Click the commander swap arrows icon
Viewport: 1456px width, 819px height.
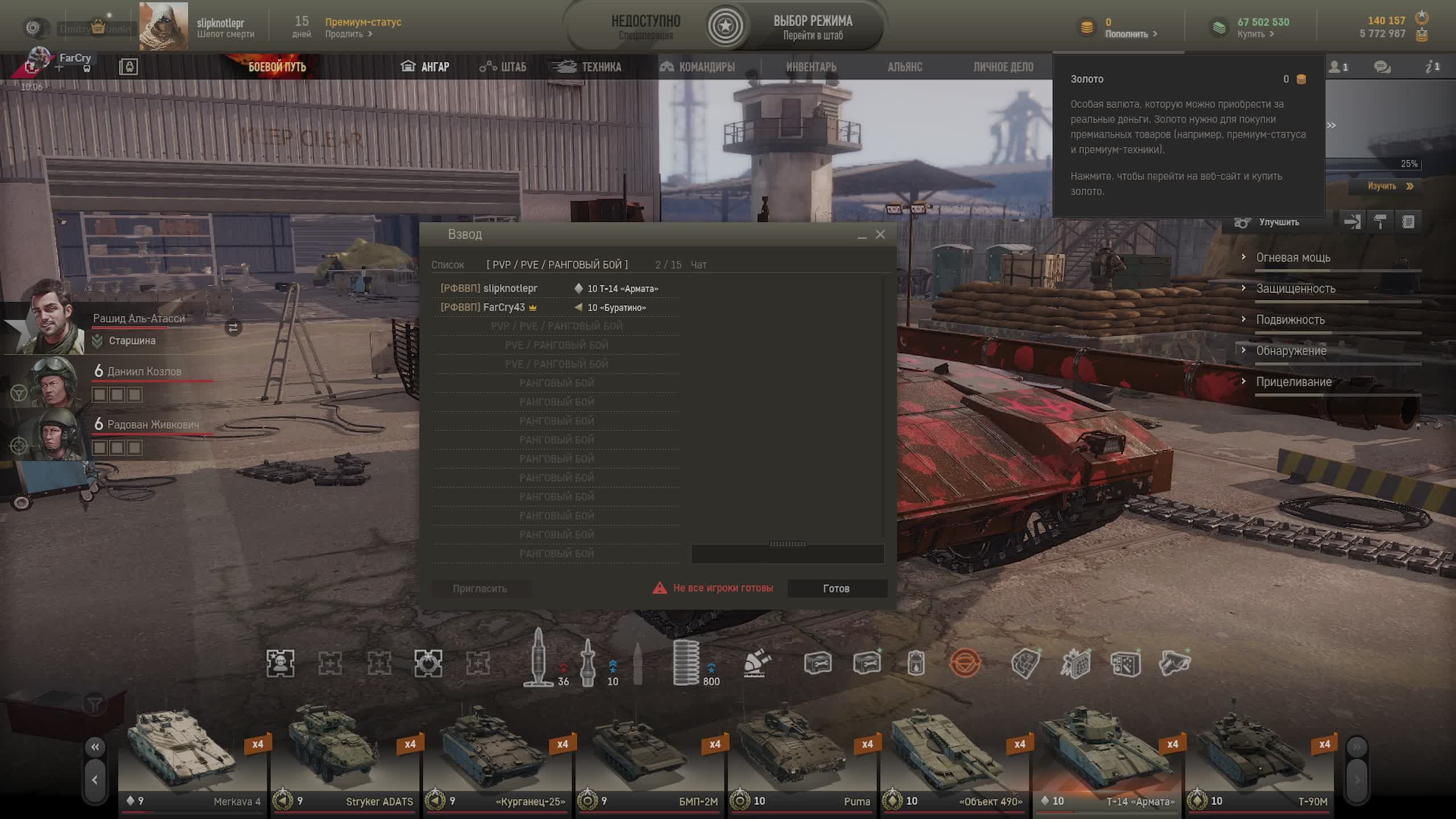[x=233, y=328]
